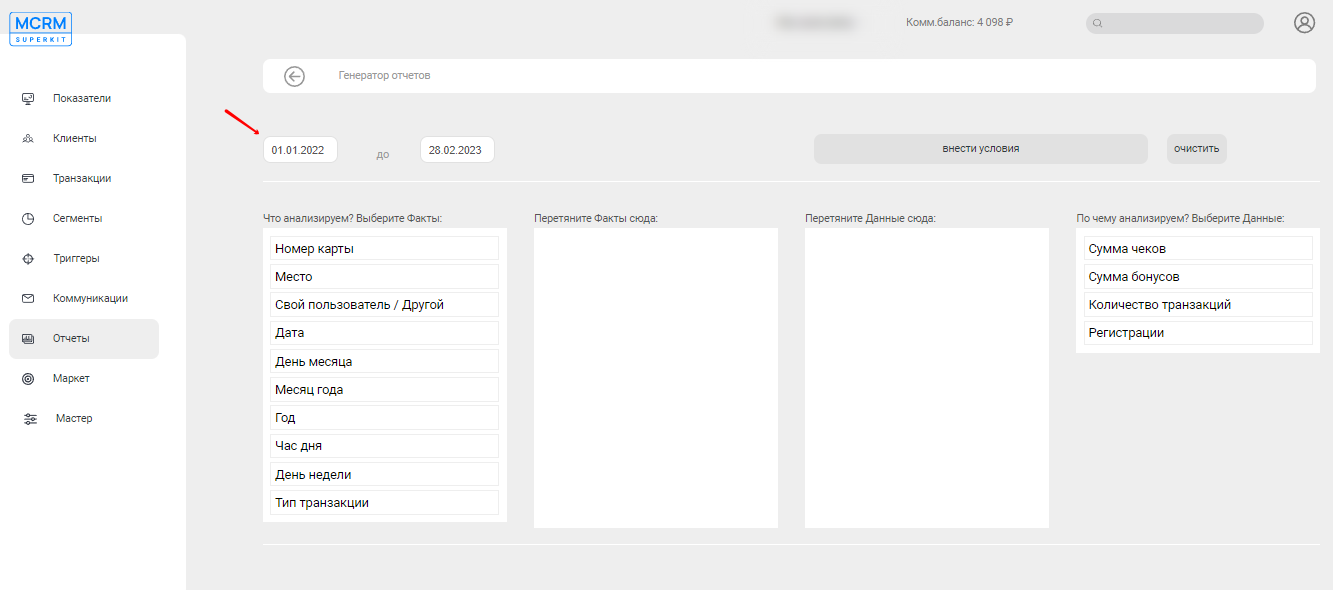Select the День недели item
The height and width of the screenshot is (590, 1333).
[384, 474]
